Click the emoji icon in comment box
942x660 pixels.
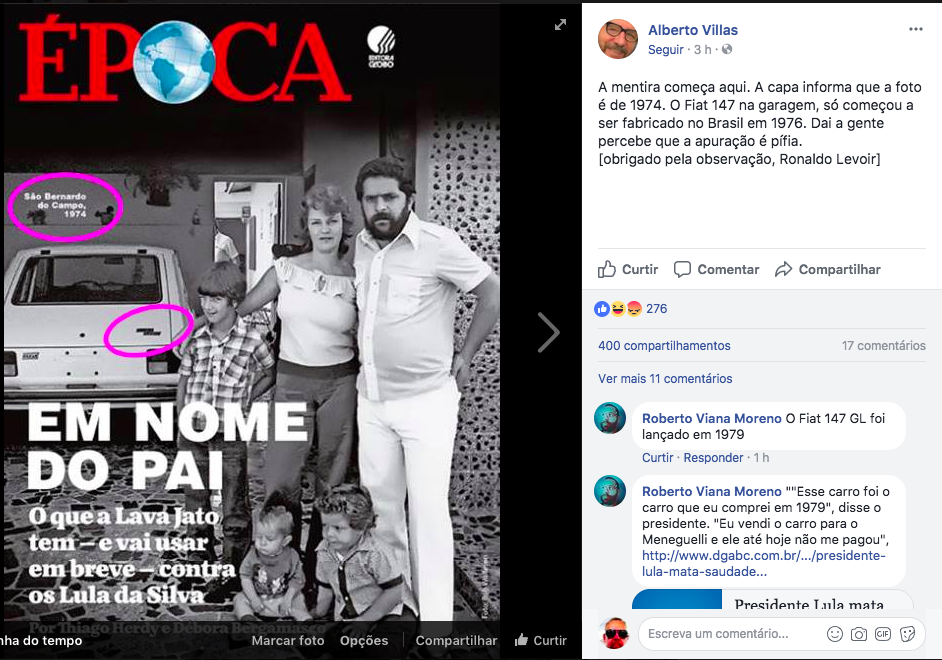834,634
